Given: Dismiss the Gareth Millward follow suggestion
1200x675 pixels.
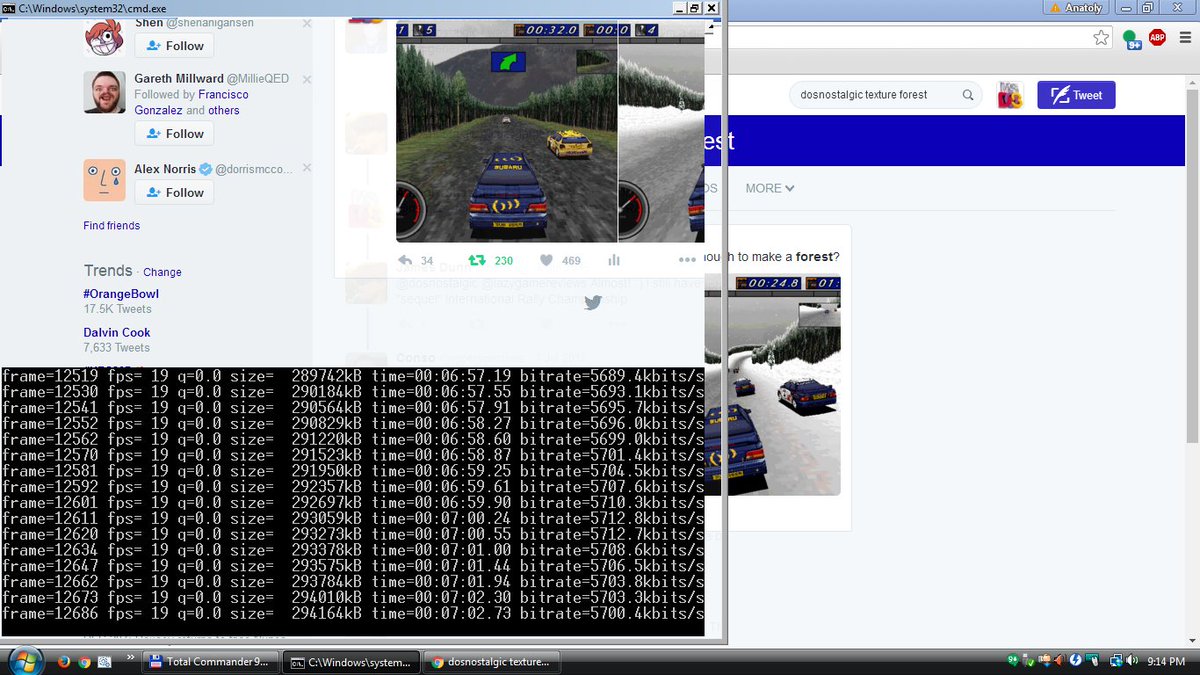Looking at the screenshot, I should (306, 79).
